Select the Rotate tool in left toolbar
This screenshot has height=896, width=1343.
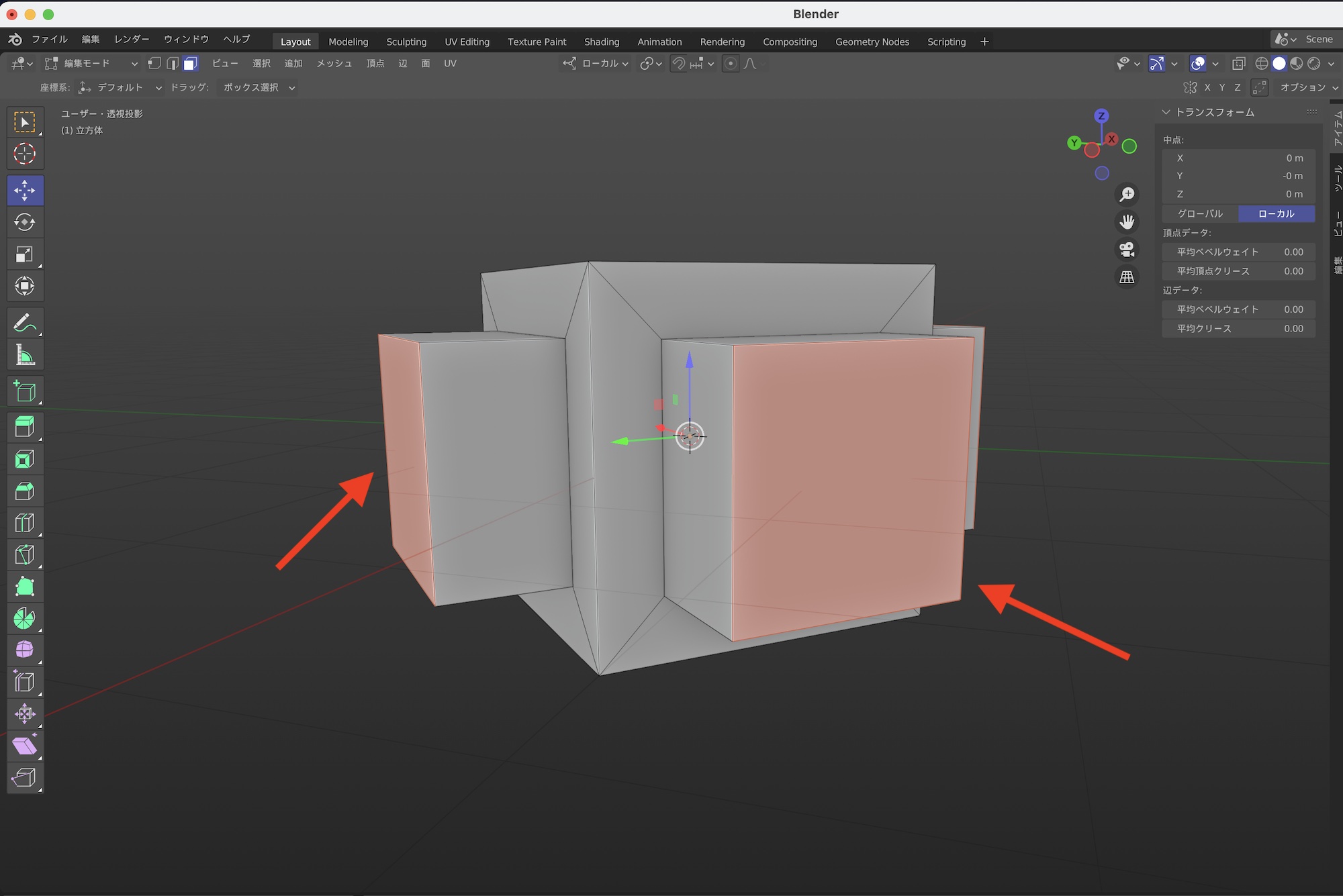coord(25,222)
